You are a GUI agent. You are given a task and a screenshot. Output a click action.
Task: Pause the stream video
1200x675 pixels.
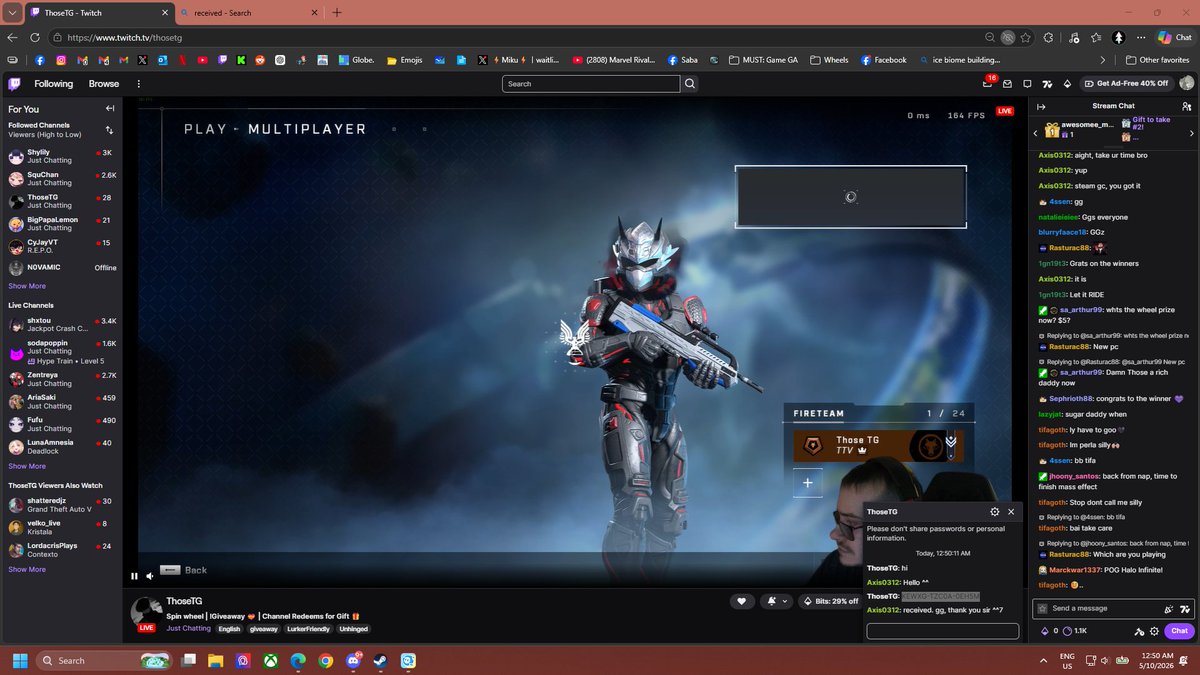134,575
